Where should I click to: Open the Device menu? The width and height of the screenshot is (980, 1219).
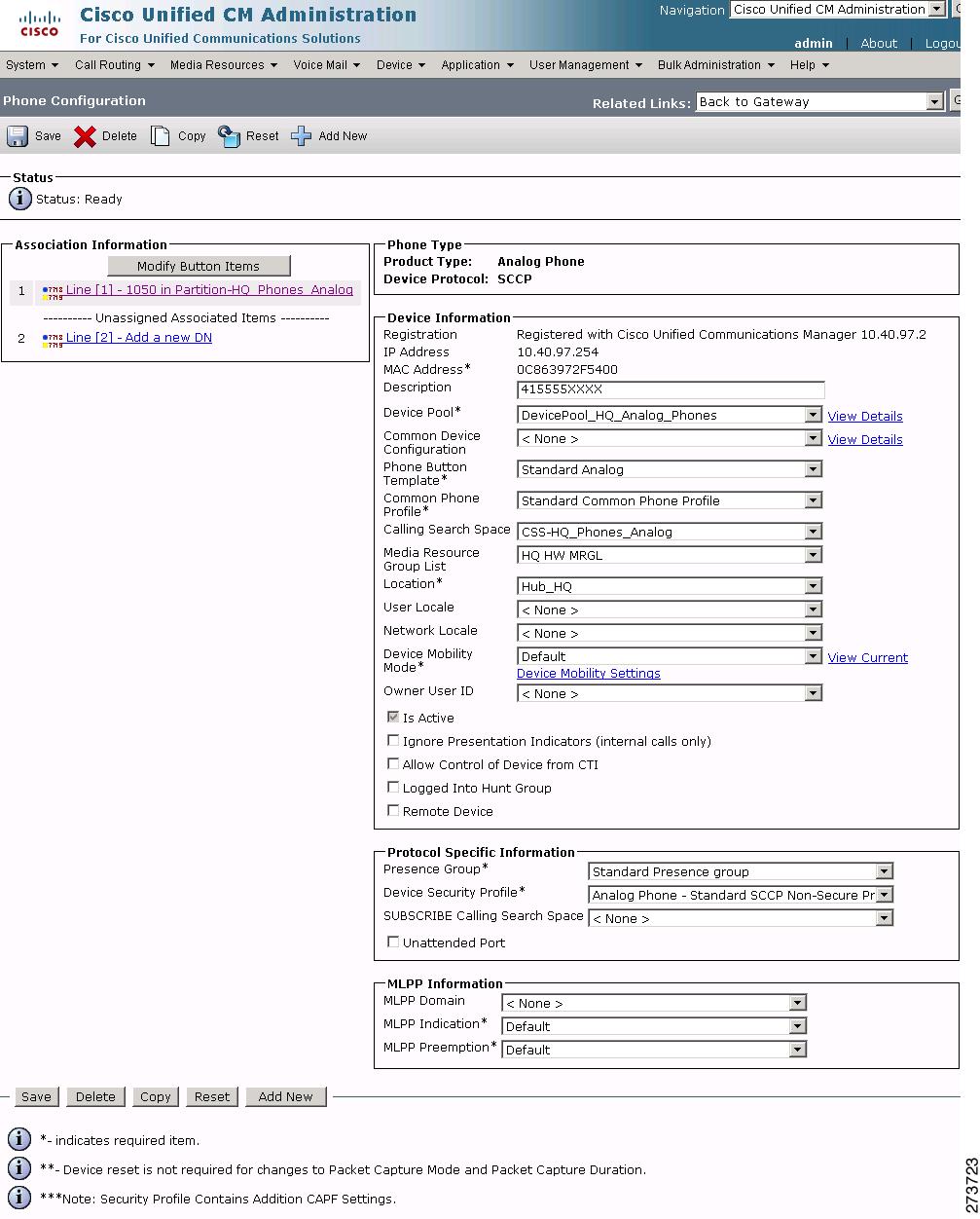pos(401,65)
